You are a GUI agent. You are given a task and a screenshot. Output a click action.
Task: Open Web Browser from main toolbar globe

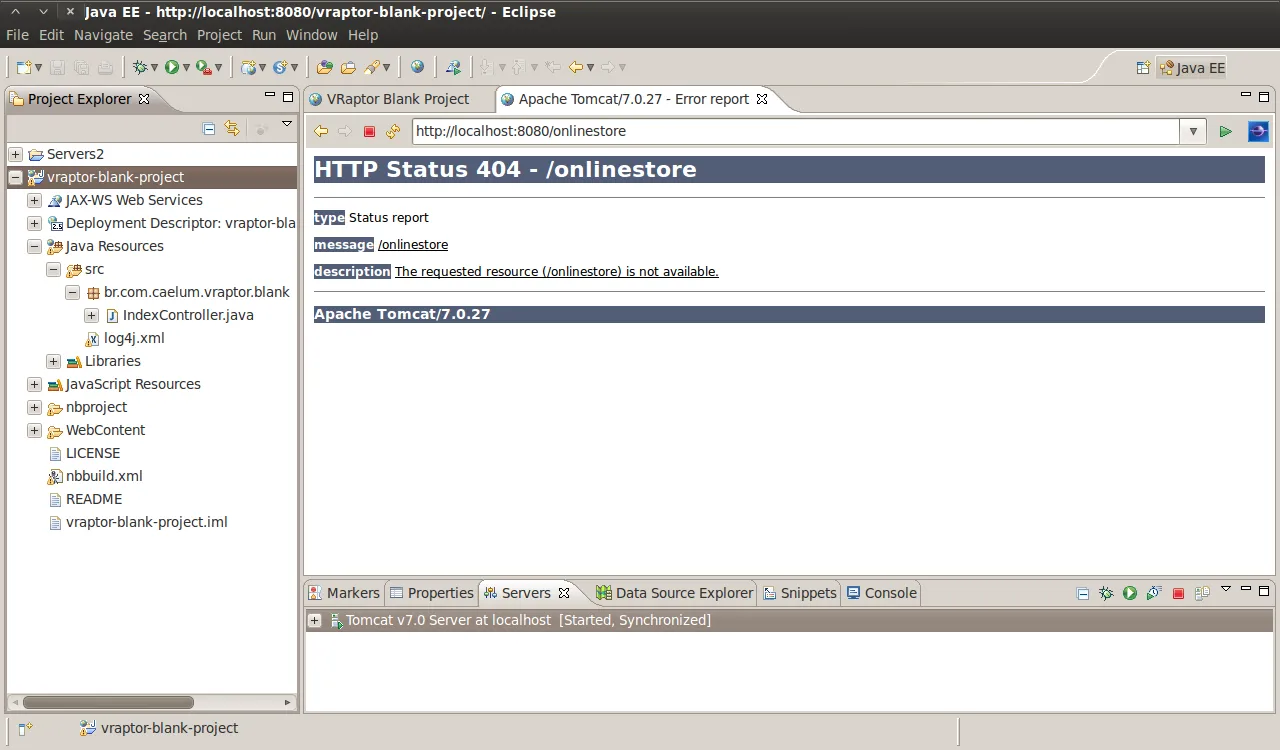point(417,67)
